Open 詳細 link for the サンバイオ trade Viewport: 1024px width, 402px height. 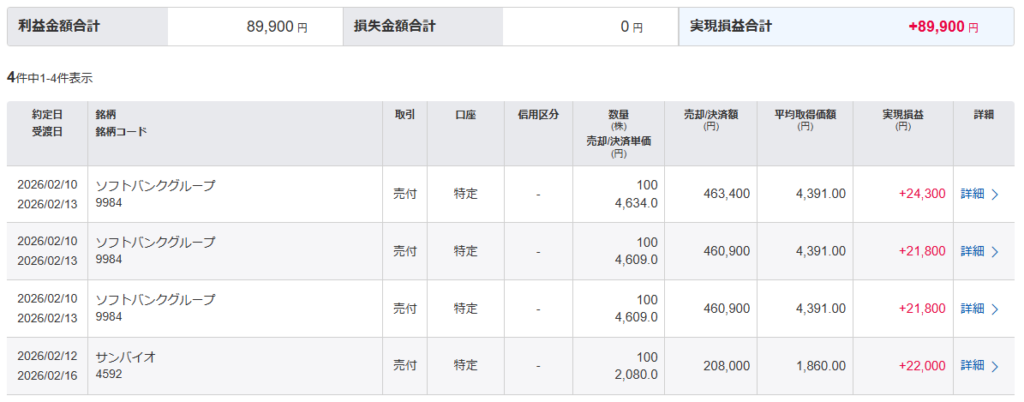tap(972, 366)
